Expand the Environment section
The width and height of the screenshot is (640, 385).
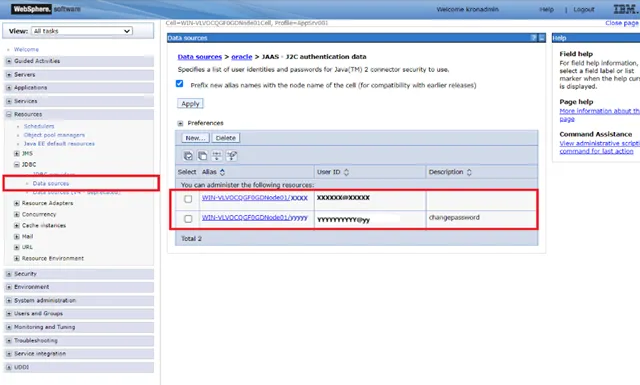9,287
